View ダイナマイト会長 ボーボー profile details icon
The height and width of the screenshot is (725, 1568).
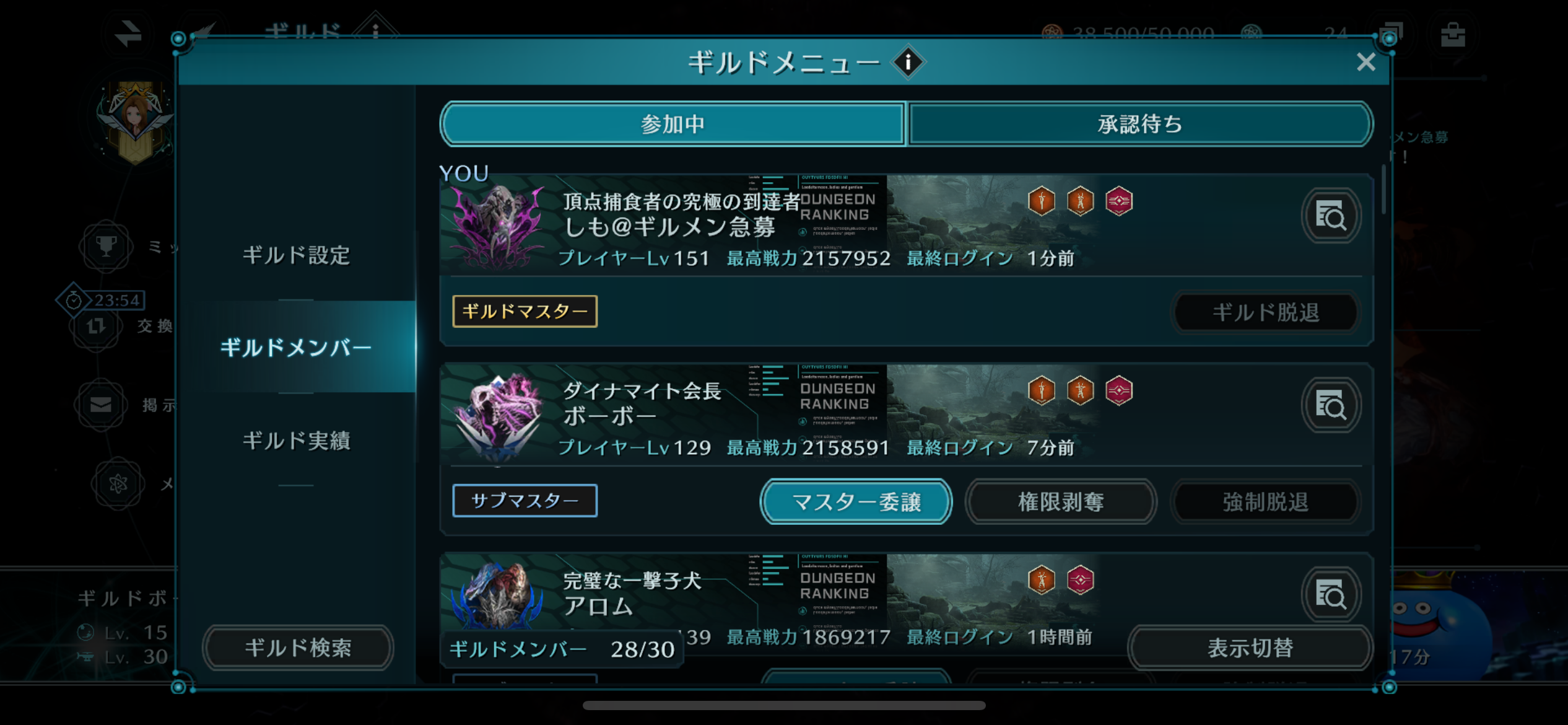(x=1331, y=405)
